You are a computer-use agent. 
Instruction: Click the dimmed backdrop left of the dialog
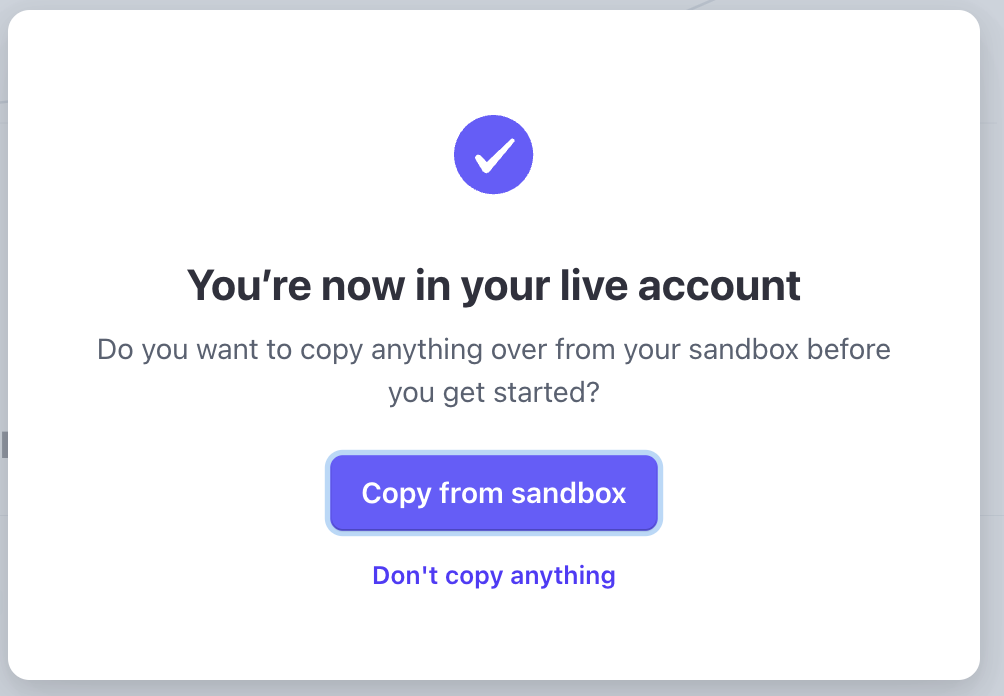3,300
